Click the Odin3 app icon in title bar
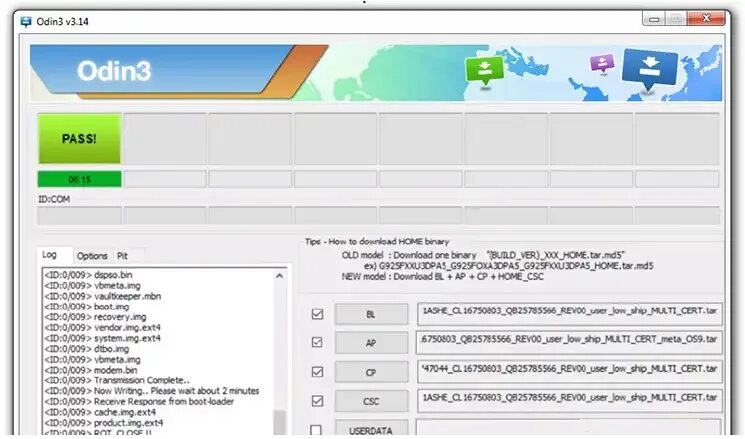 point(26,21)
